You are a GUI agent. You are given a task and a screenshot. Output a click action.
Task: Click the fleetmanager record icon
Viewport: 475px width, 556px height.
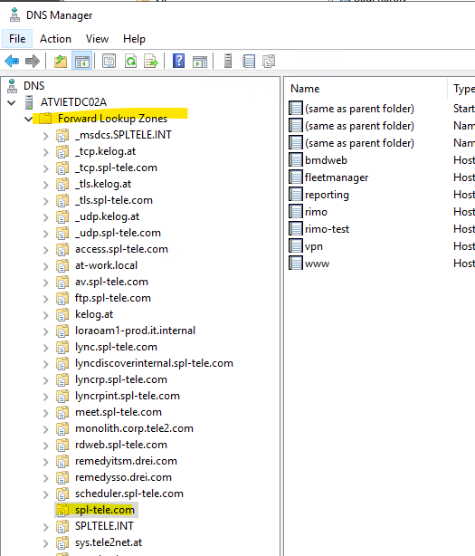295,177
